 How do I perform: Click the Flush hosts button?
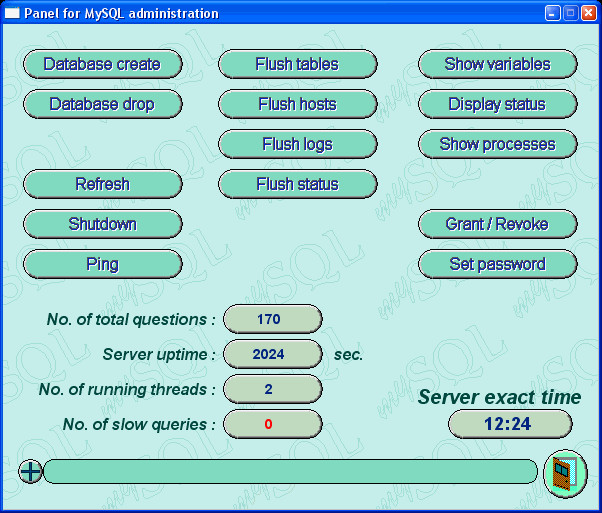tap(298, 104)
